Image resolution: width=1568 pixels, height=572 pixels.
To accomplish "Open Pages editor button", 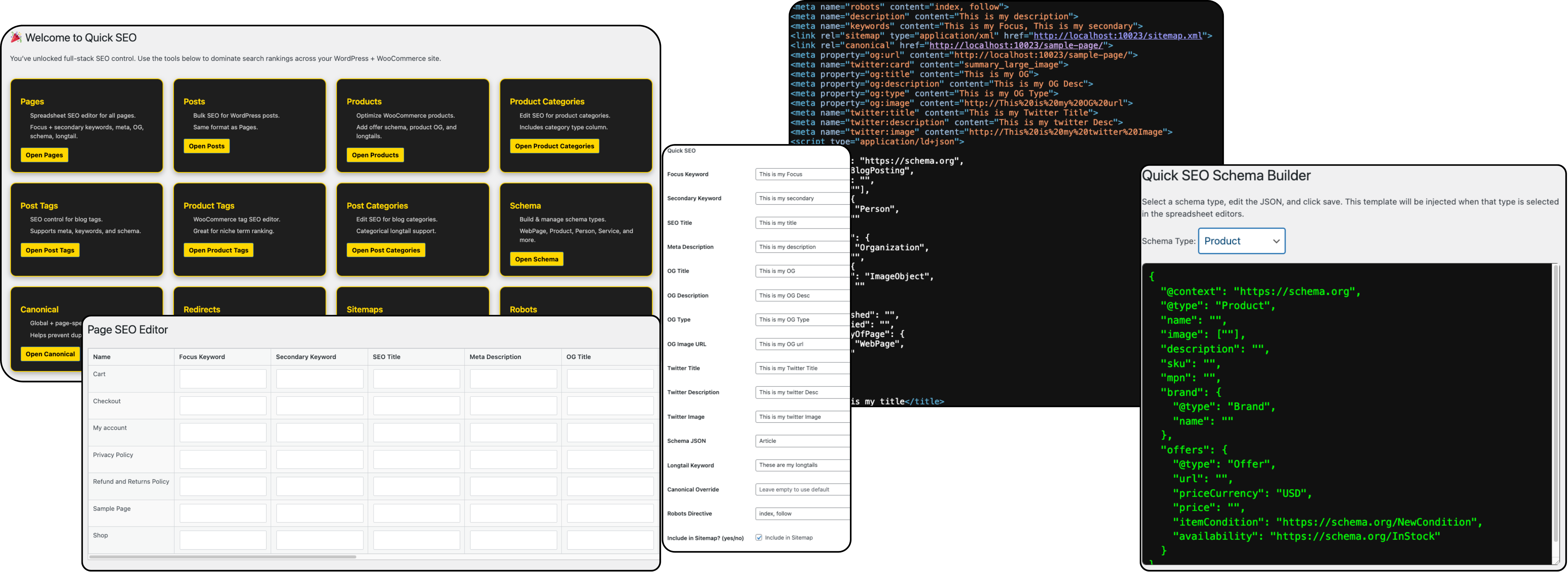I will pos(45,155).
